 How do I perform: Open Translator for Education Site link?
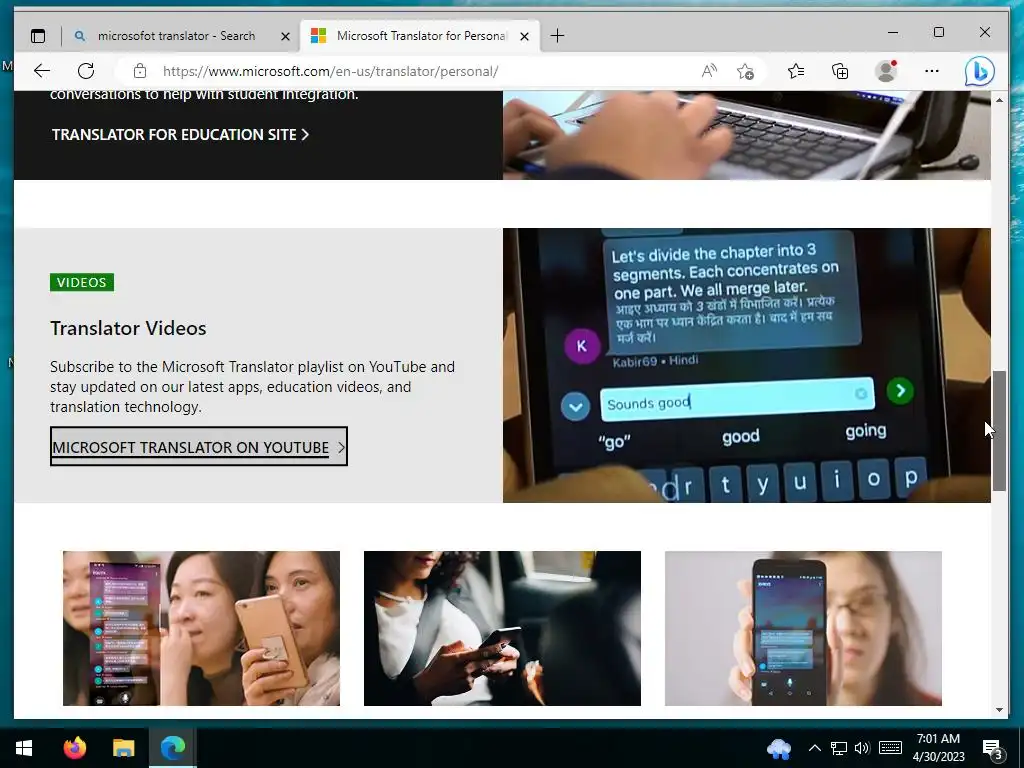[x=180, y=135]
